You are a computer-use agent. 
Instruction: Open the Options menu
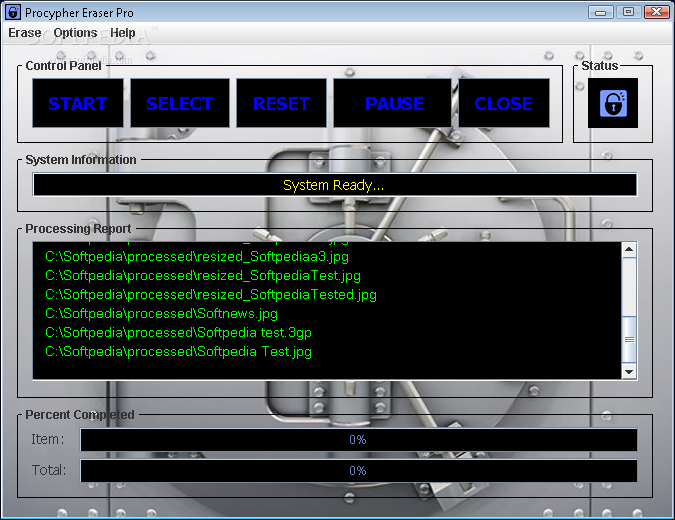click(75, 33)
